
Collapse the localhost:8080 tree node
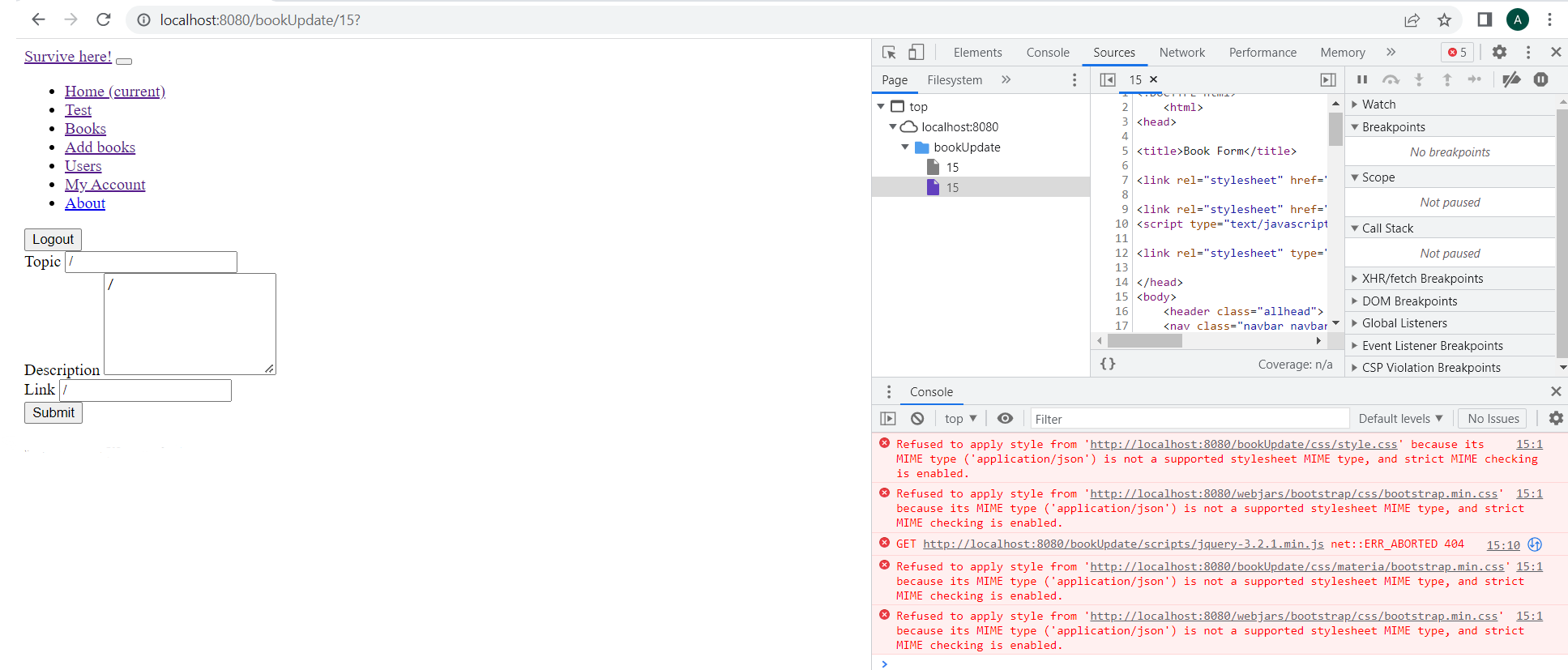(893, 126)
